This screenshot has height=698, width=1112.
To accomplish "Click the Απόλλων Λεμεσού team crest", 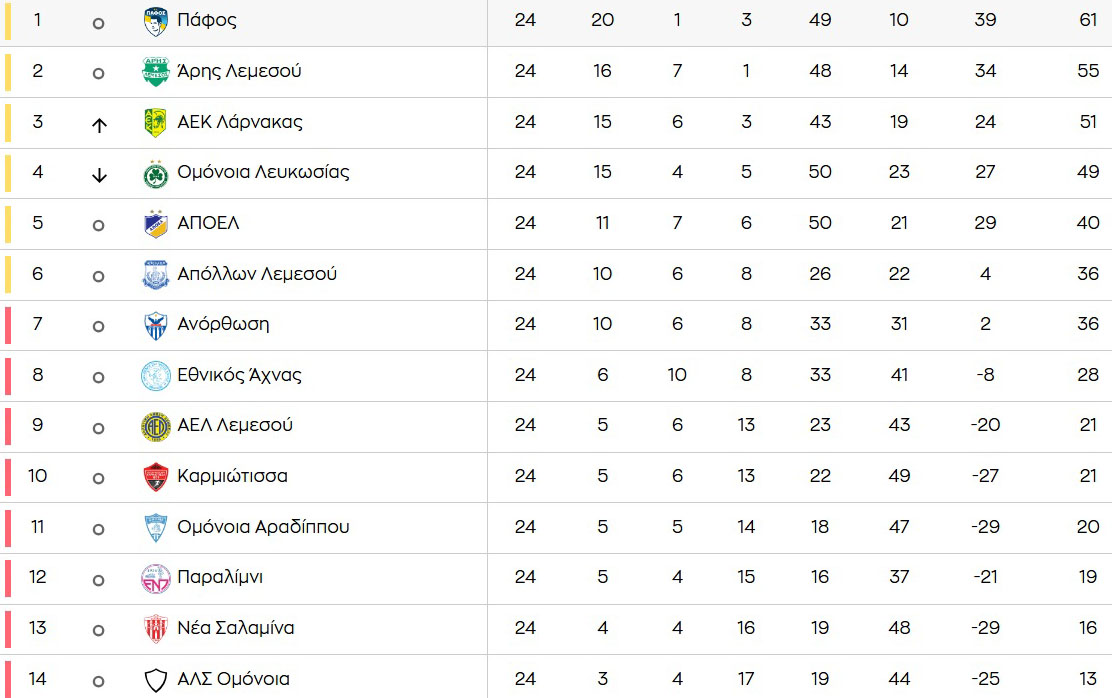I will tap(156, 274).
